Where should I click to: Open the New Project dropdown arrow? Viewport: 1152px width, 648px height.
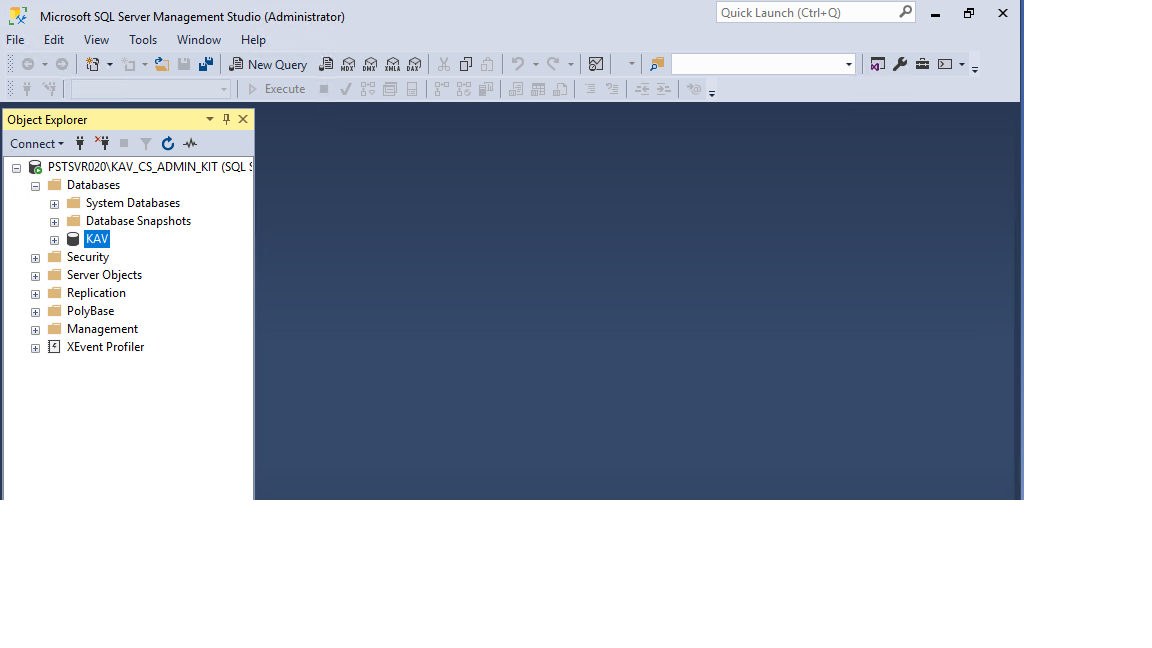click(109, 65)
